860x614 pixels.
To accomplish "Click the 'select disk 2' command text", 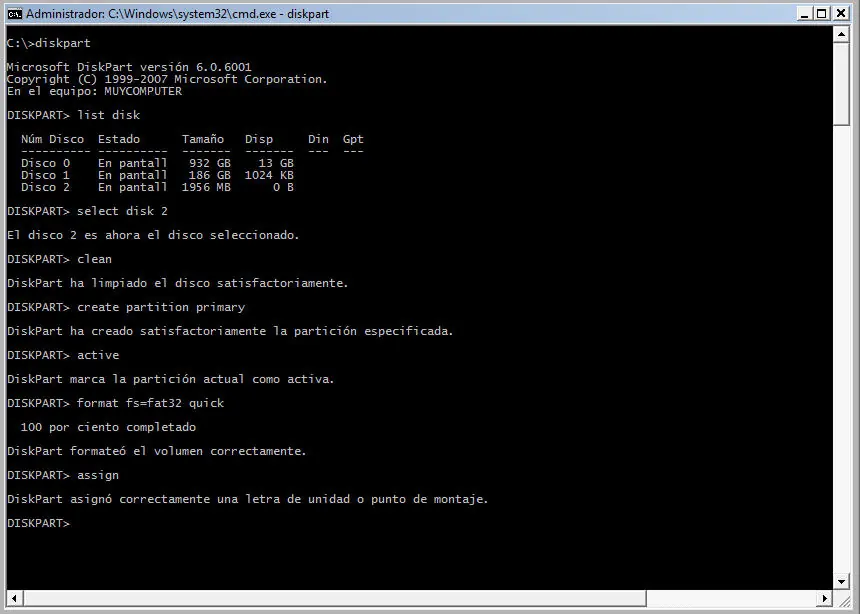I will [122, 211].
